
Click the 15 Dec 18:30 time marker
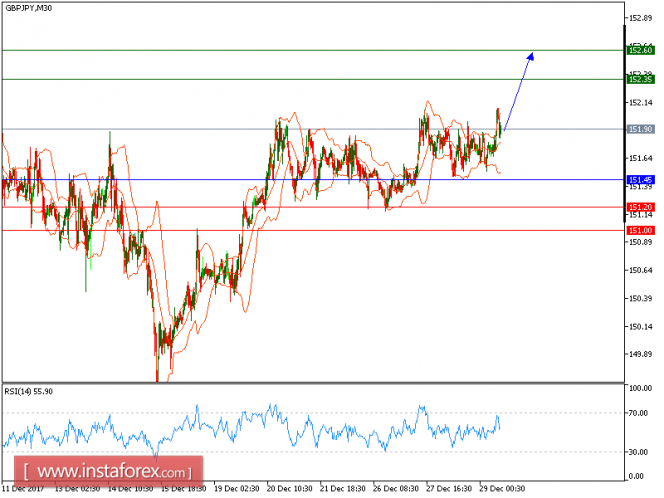click(x=182, y=489)
